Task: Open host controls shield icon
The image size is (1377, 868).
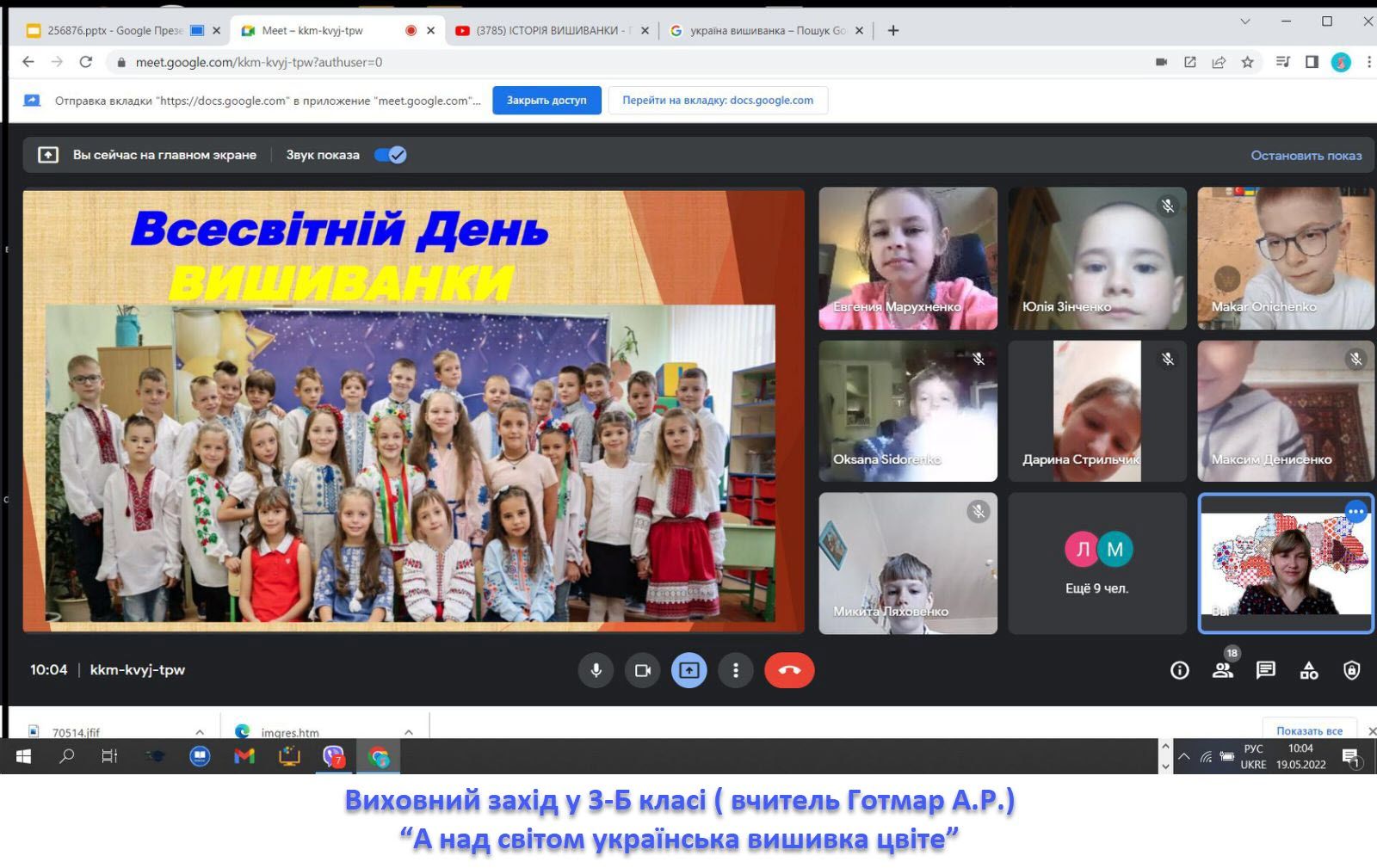Action: tap(1351, 670)
